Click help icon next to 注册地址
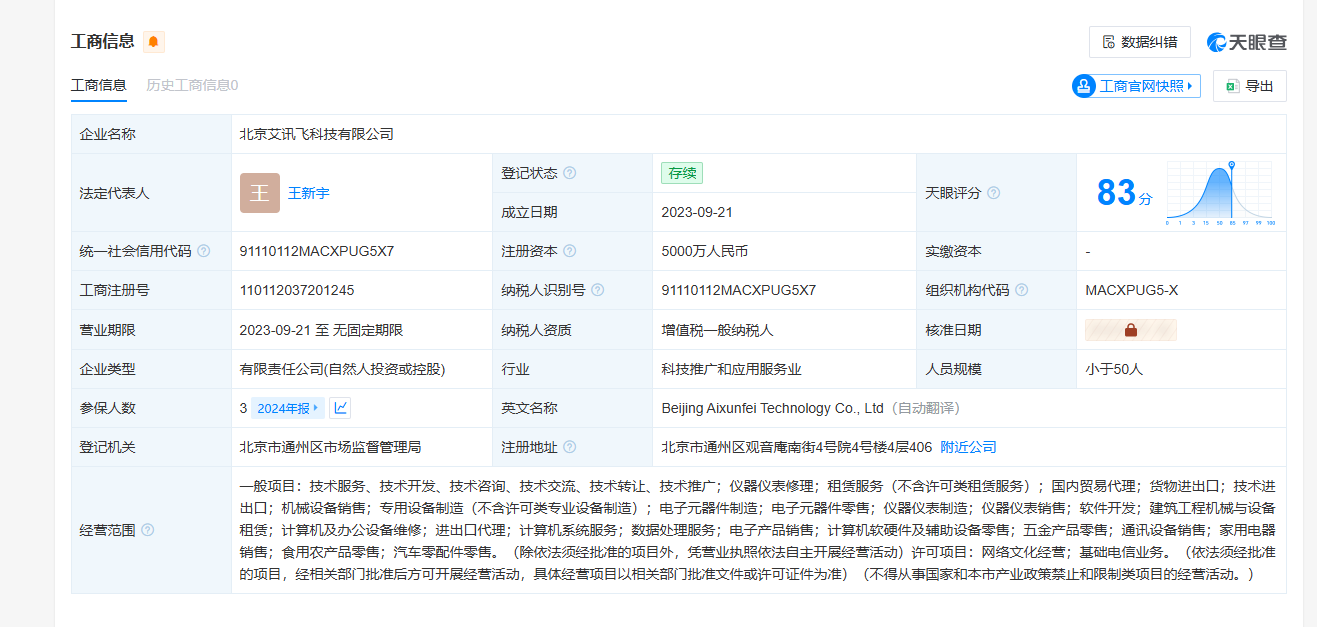The height and width of the screenshot is (627, 1317). tap(570, 447)
